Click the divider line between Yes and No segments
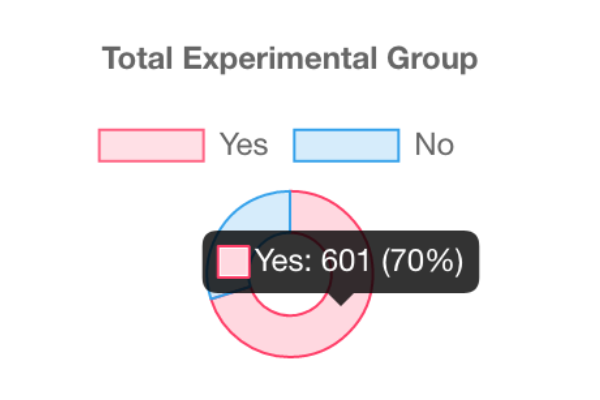The image size is (600, 400). click(x=290, y=211)
